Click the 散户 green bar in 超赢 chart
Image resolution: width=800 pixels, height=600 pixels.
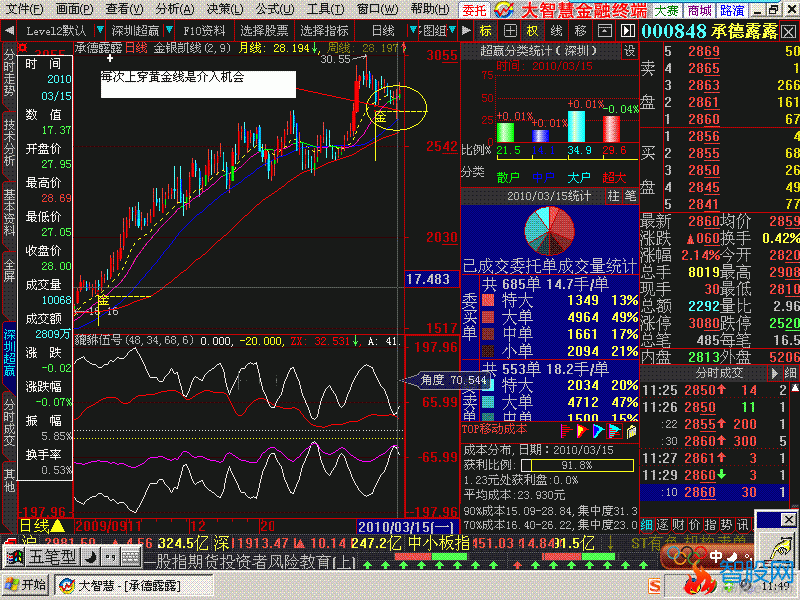[505, 132]
